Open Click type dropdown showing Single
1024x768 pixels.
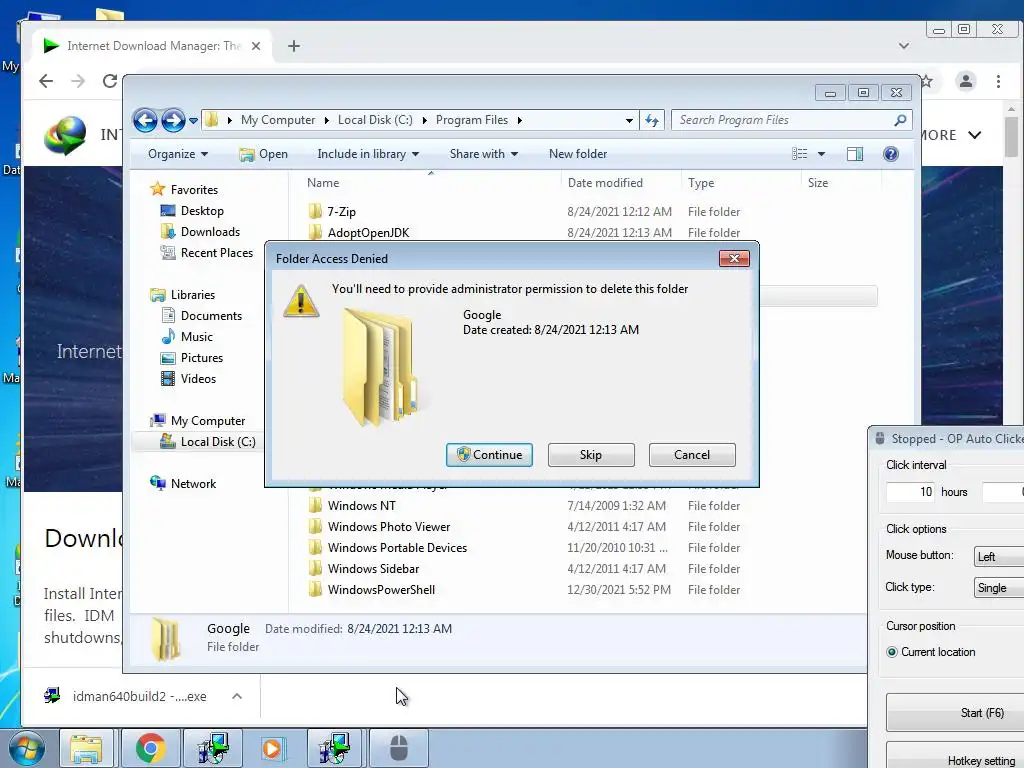[x=999, y=588]
